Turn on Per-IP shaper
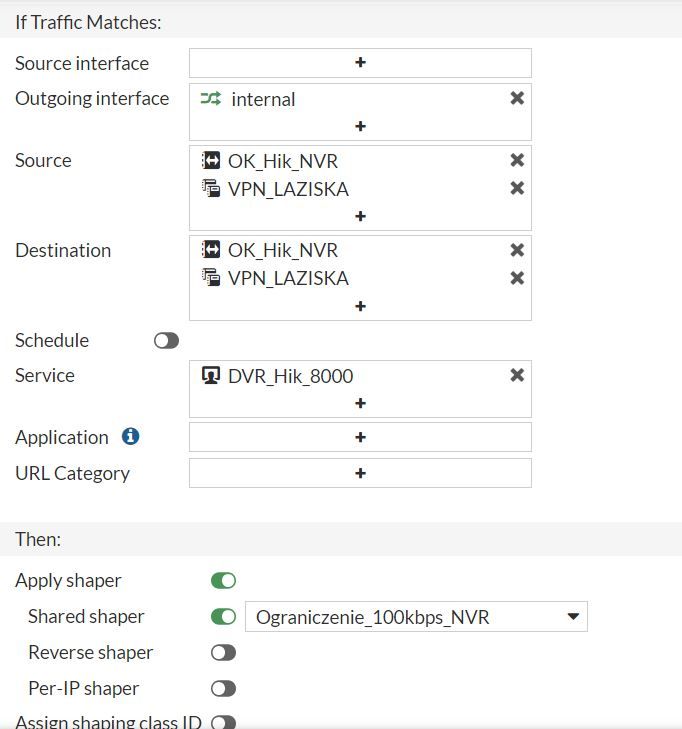This screenshot has height=729, width=682. coord(223,689)
